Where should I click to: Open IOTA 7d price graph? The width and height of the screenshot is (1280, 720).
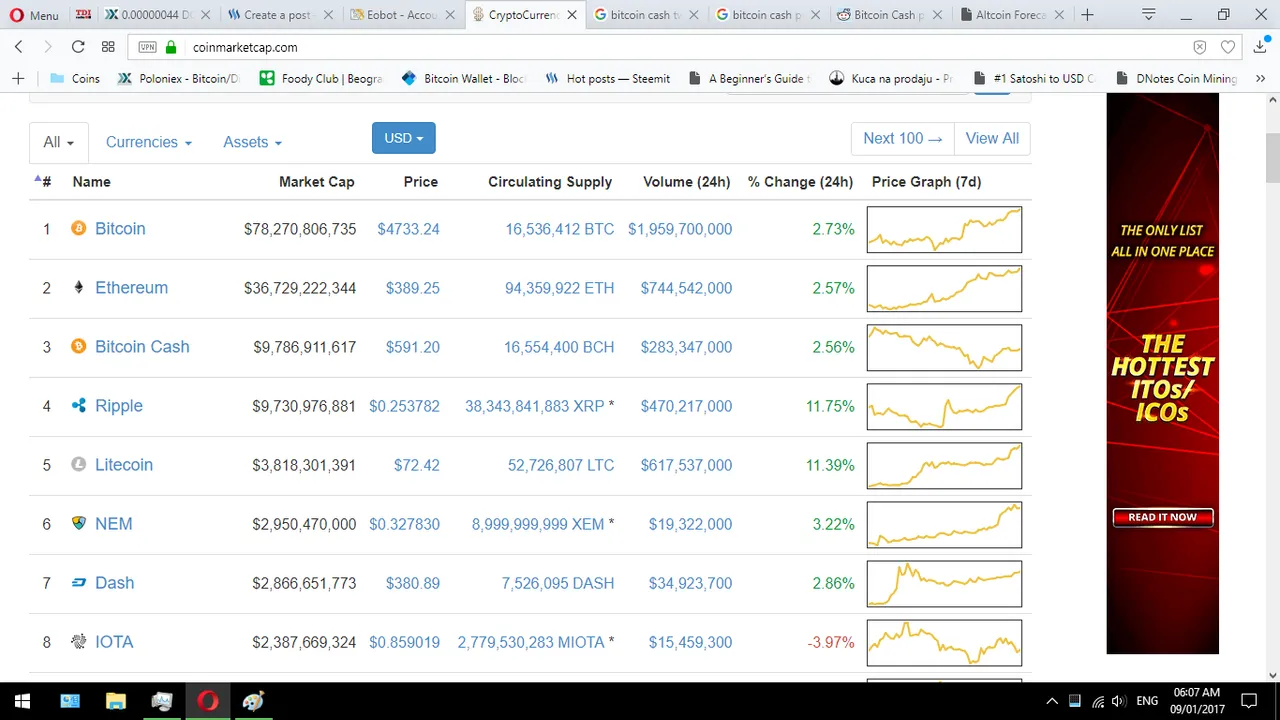point(944,642)
